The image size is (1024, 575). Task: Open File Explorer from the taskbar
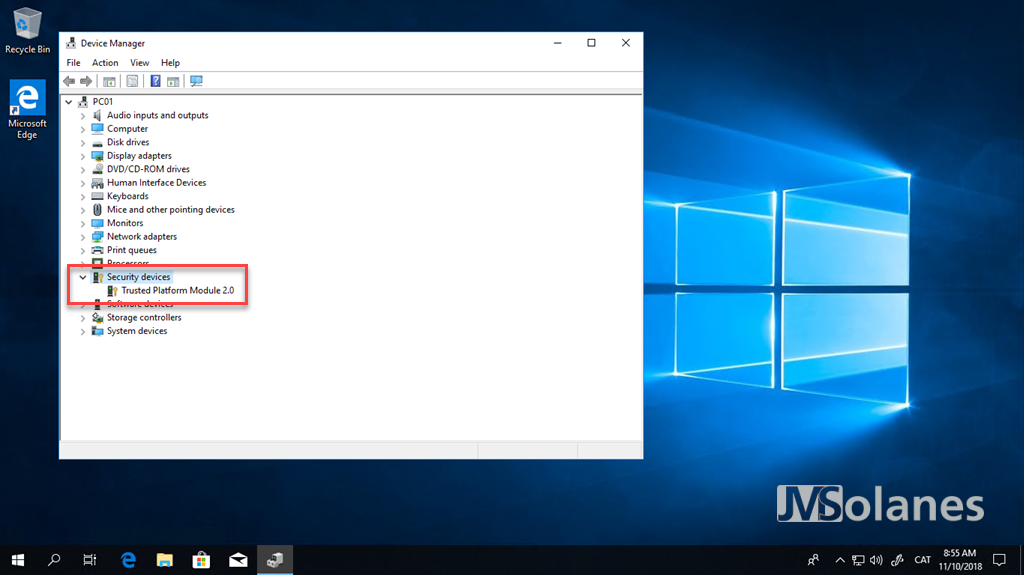[x=165, y=560]
